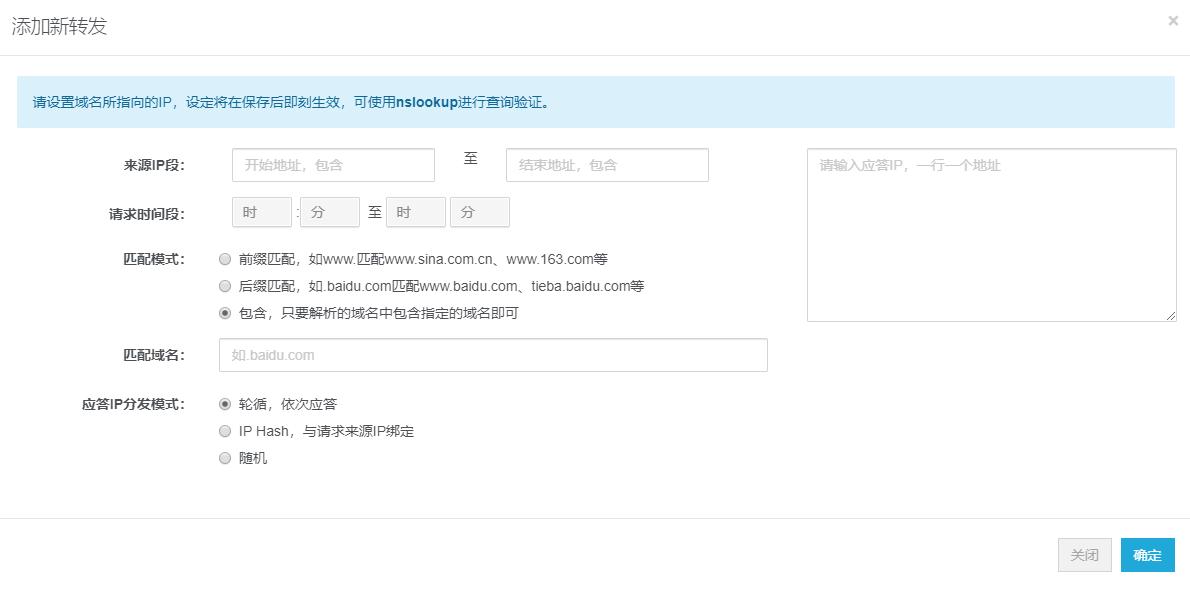This screenshot has height=589, width=1190.
Task: Select the 后缀匹配 matching mode radio button
Action: coord(225,286)
